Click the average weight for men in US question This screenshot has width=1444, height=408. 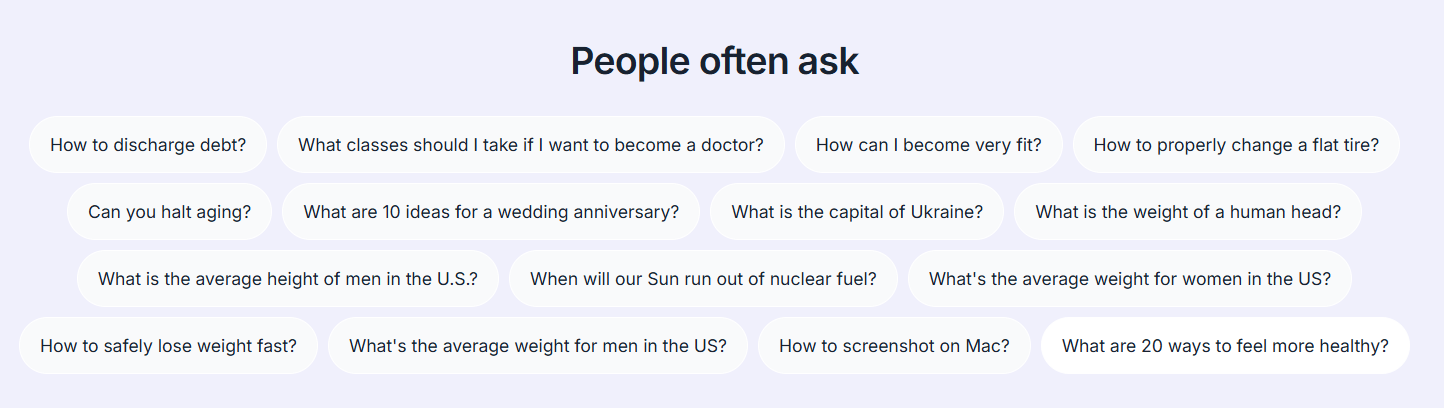537,346
